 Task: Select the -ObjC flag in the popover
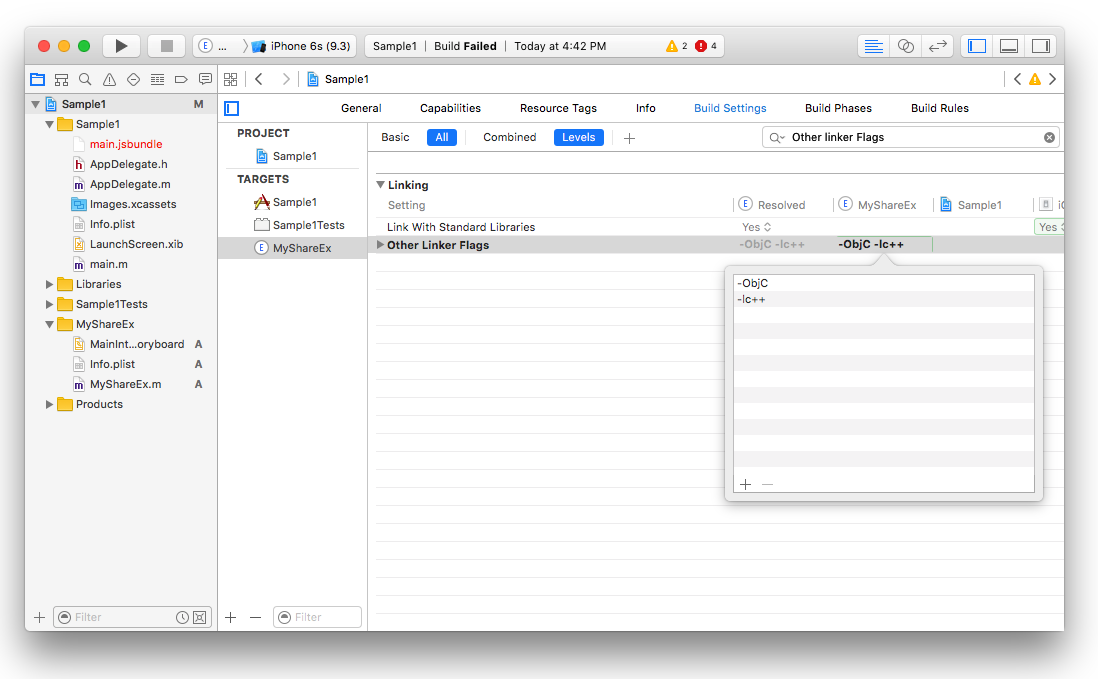pyautogui.click(x=884, y=284)
